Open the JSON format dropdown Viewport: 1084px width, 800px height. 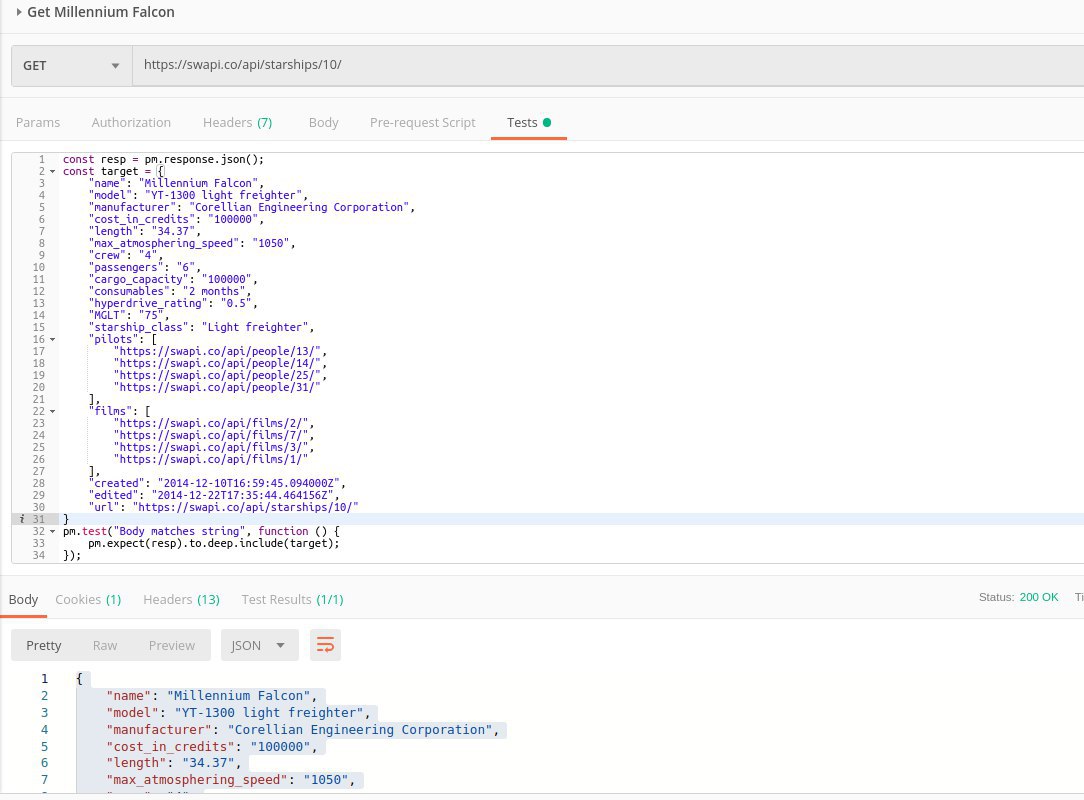[x=259, y=645]
